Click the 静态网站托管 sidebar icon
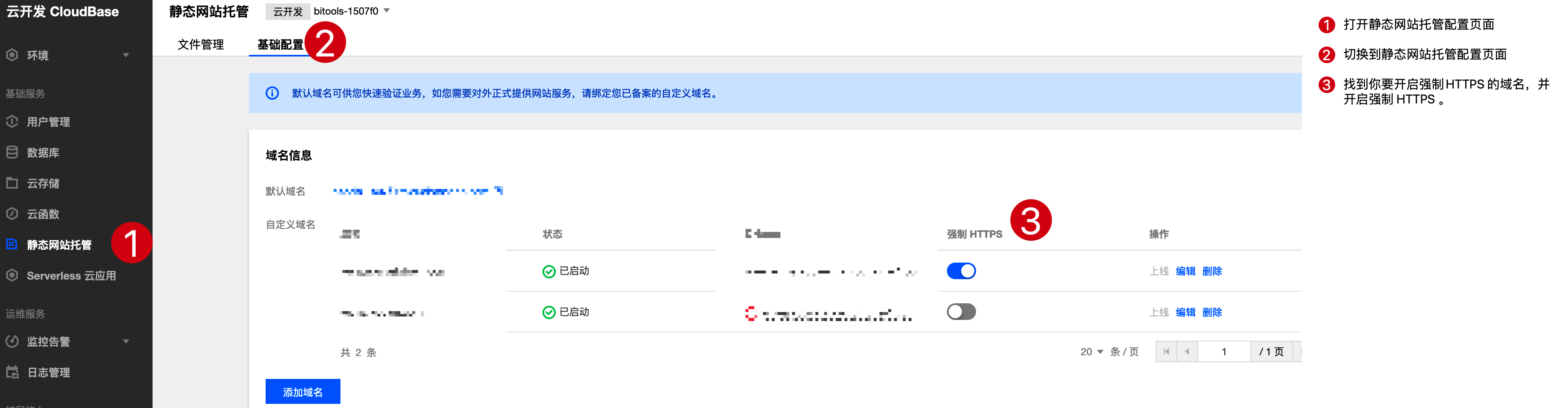Viewport: 1568px width, 408px height. (x=12, y=244)
